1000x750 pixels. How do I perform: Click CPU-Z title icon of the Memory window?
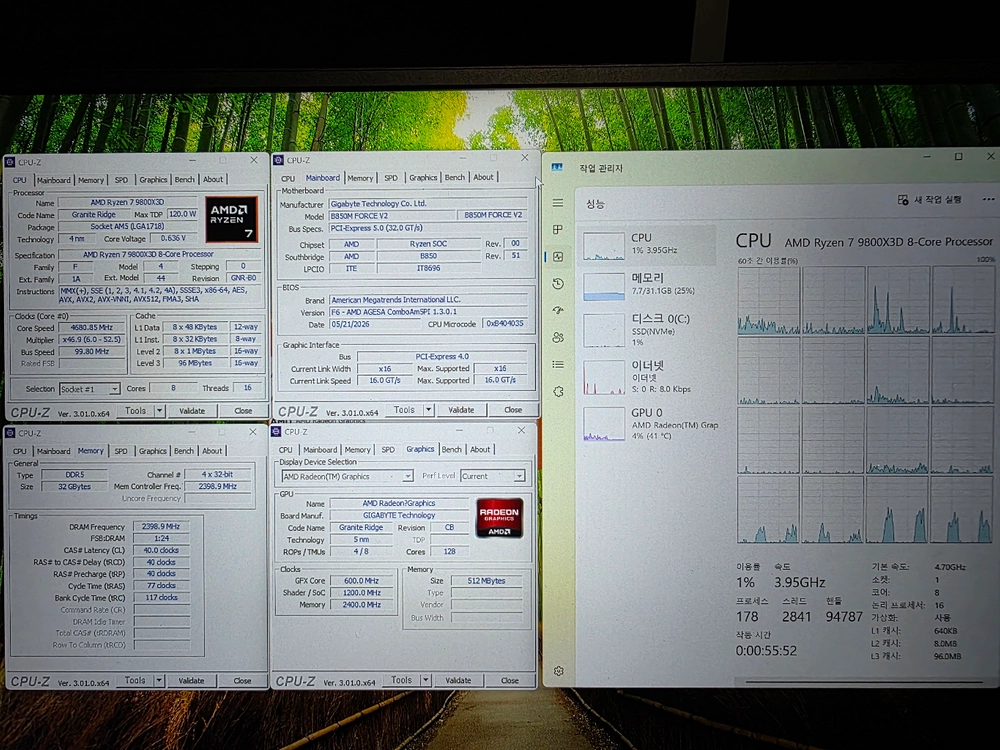point(10,433)
